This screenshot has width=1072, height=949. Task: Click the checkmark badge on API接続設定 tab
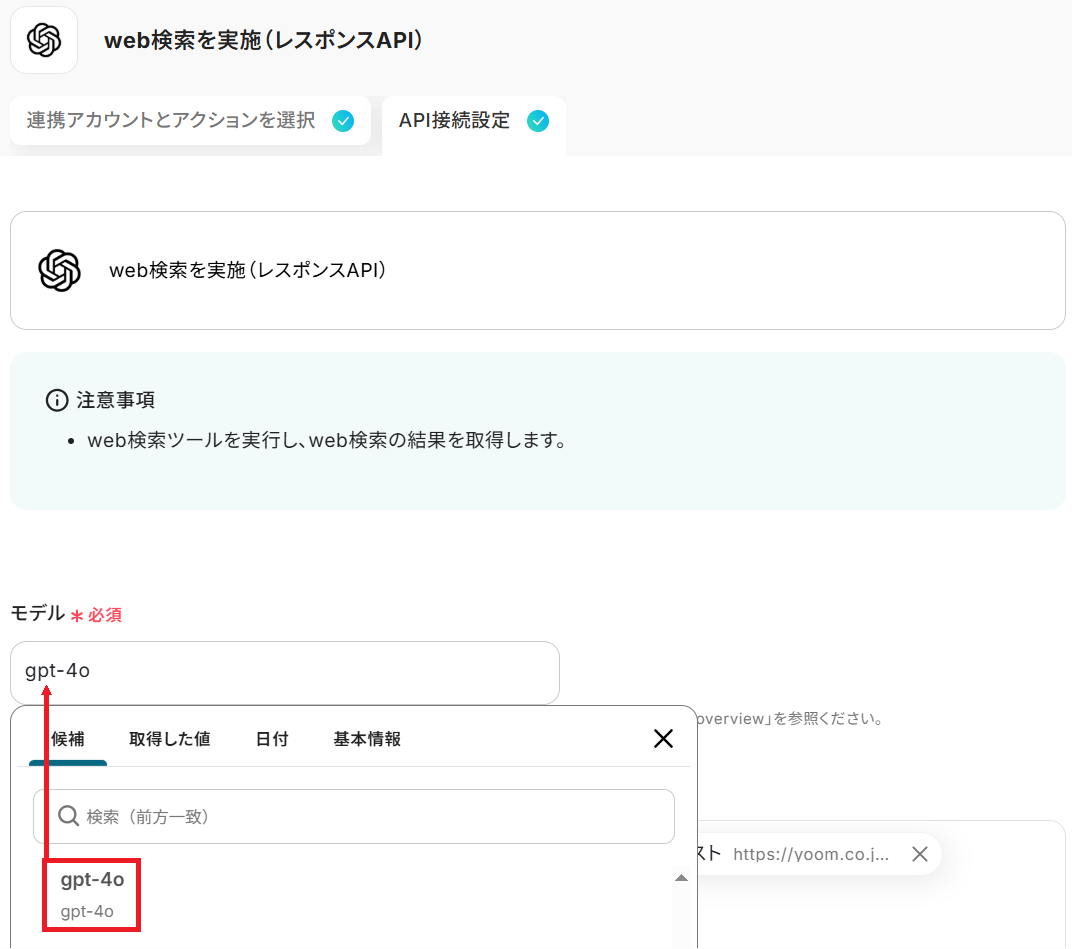(537, 121)
